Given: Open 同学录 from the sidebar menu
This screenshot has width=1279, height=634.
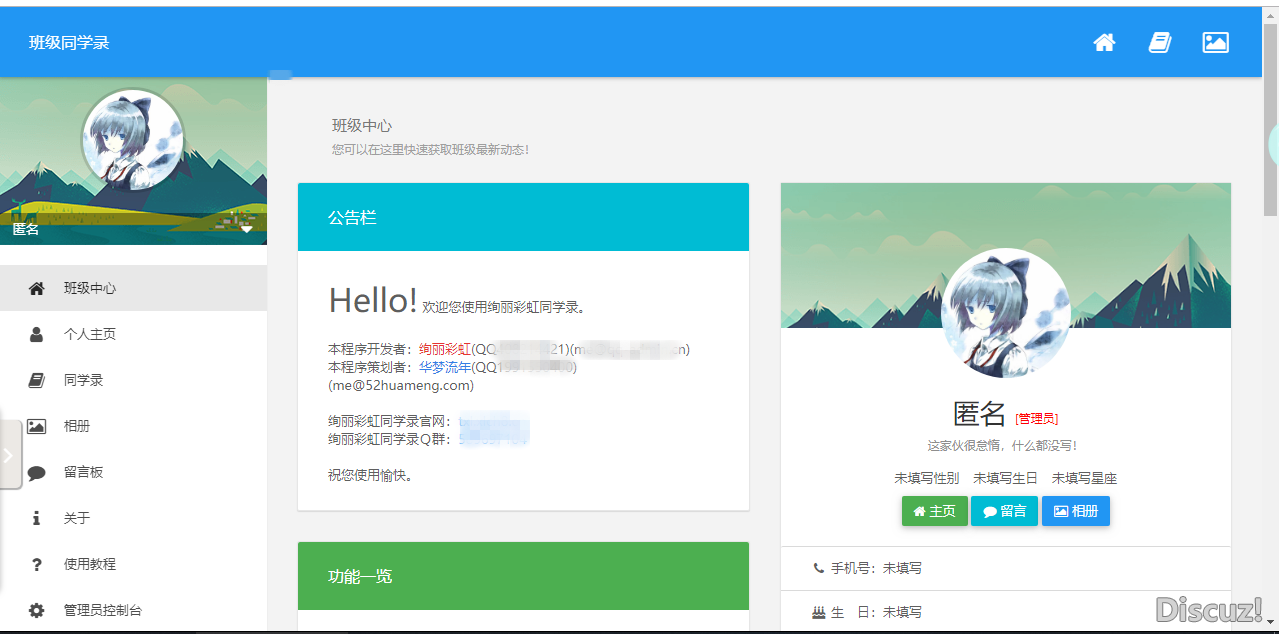Looking at the screenshot, I should 83,380.
